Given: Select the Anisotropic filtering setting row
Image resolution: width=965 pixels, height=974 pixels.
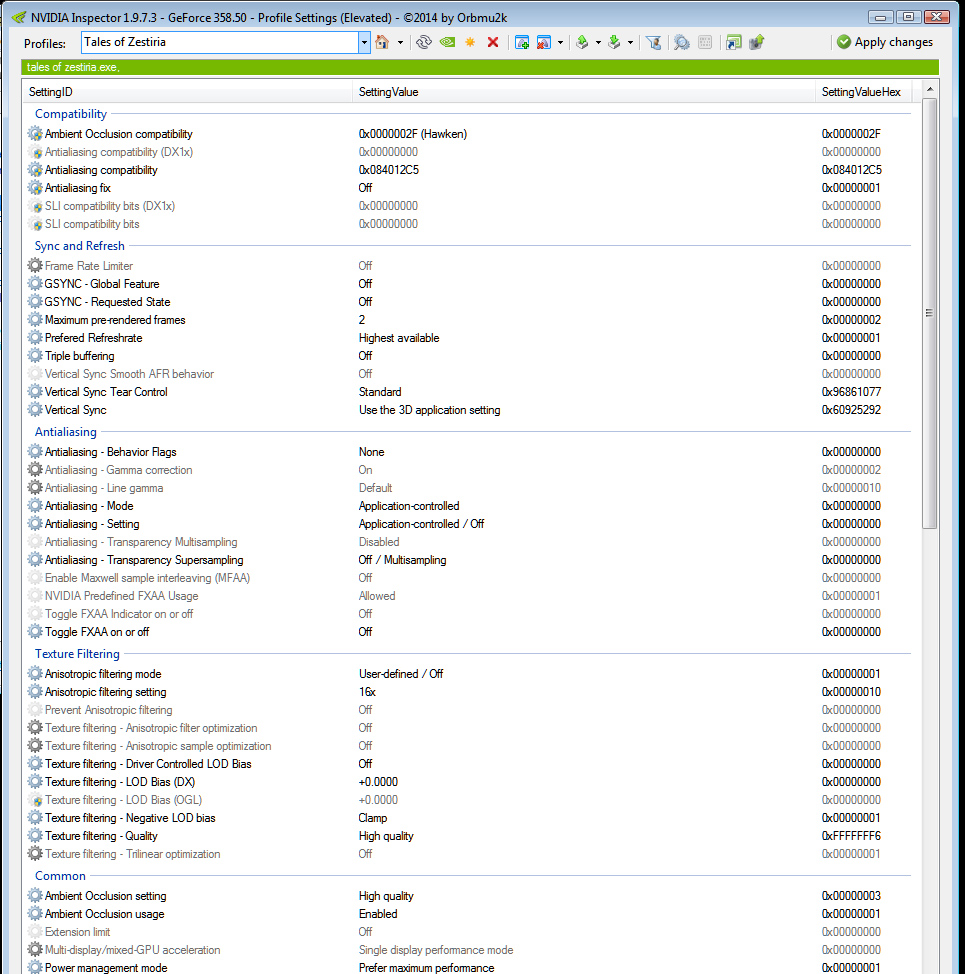Looking at the screenshot, I should point(105,692).
